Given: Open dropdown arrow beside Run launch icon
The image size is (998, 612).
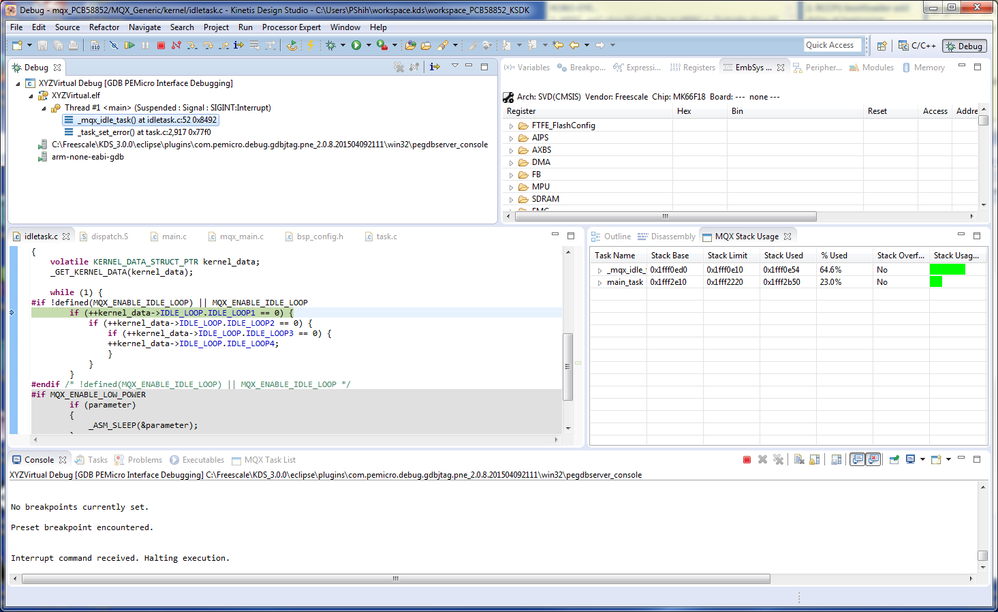Looking at the screenshot, I should click(369, 45).
